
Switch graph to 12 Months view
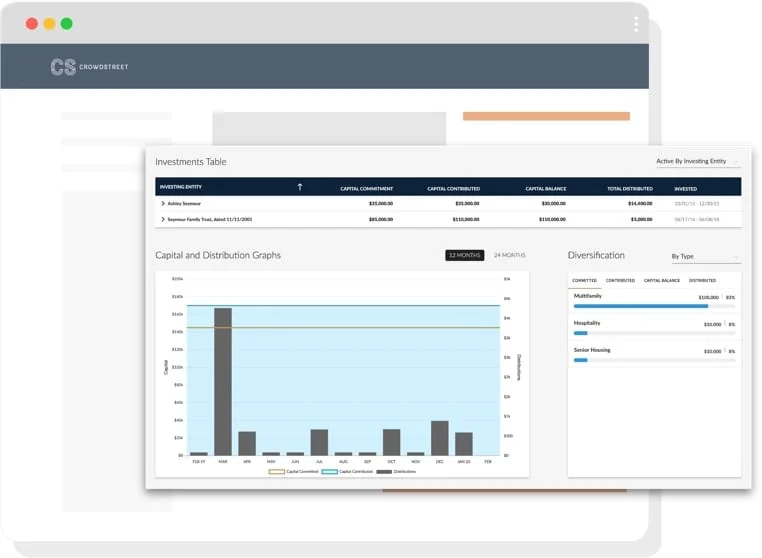(465, 255)
